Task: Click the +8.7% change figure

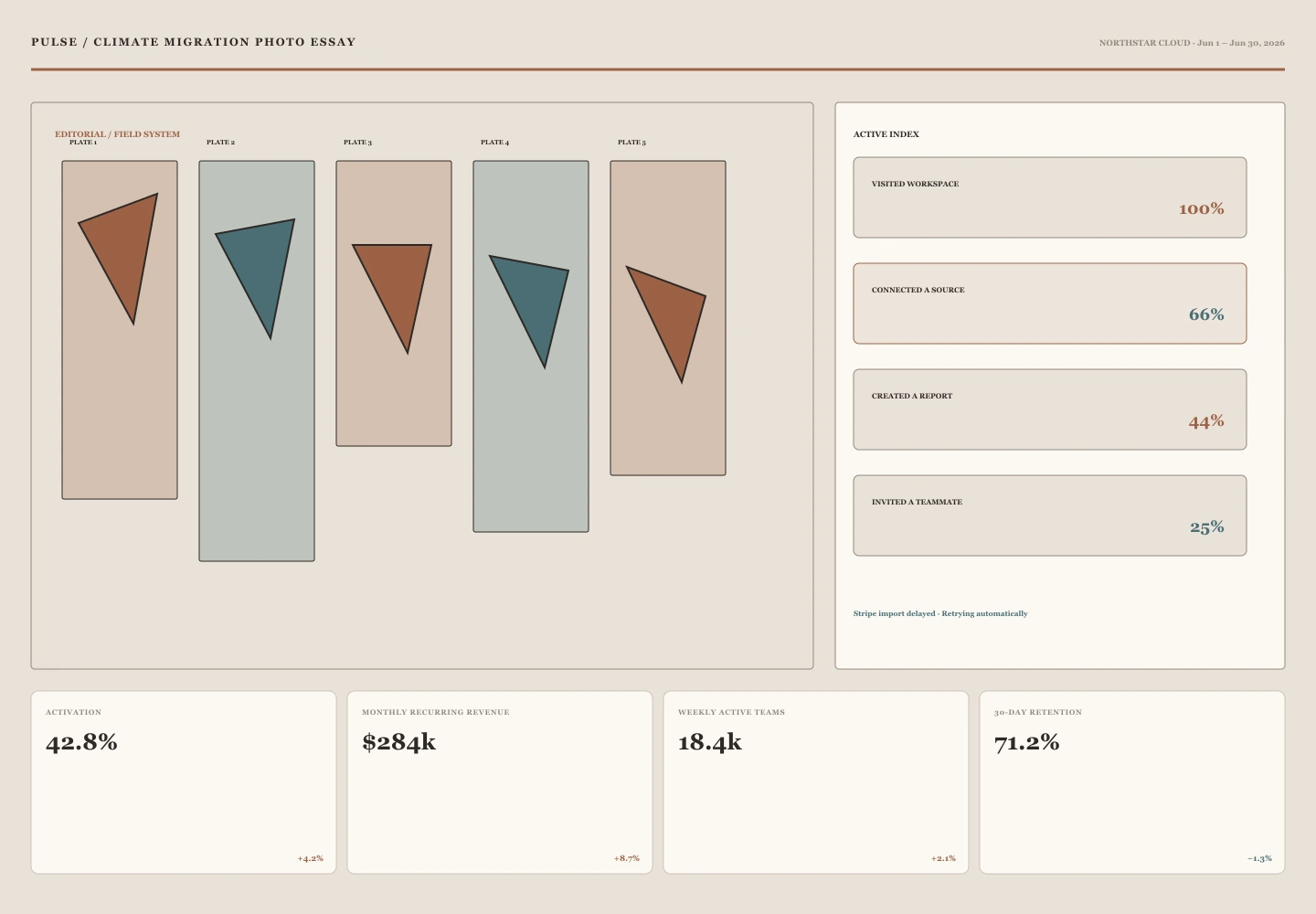Action: tap(626, 858)
